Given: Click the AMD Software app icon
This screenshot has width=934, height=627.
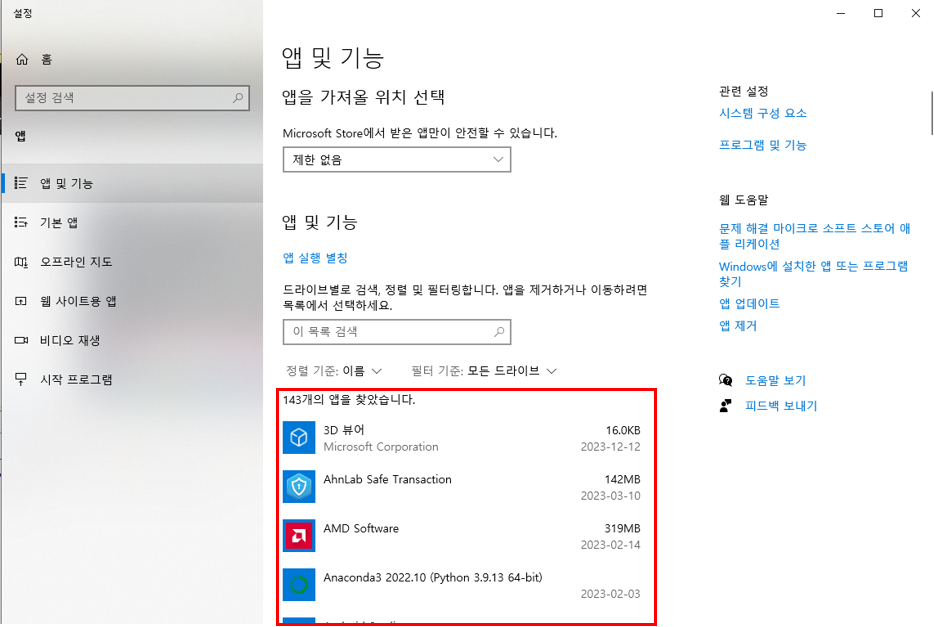Looking at the screenshot, I should (299, 536).
